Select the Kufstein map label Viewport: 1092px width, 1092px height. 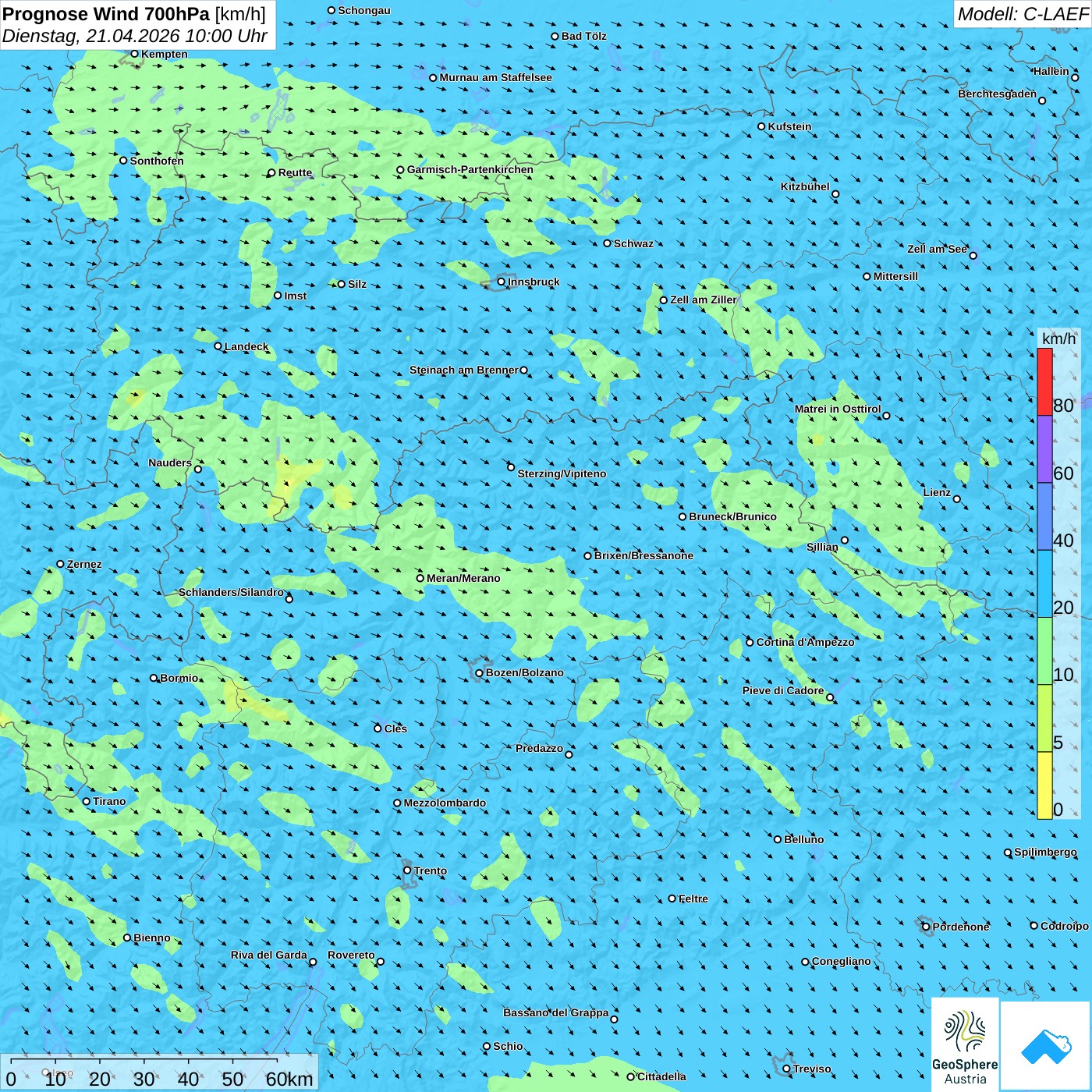click(x=789, y=126)
